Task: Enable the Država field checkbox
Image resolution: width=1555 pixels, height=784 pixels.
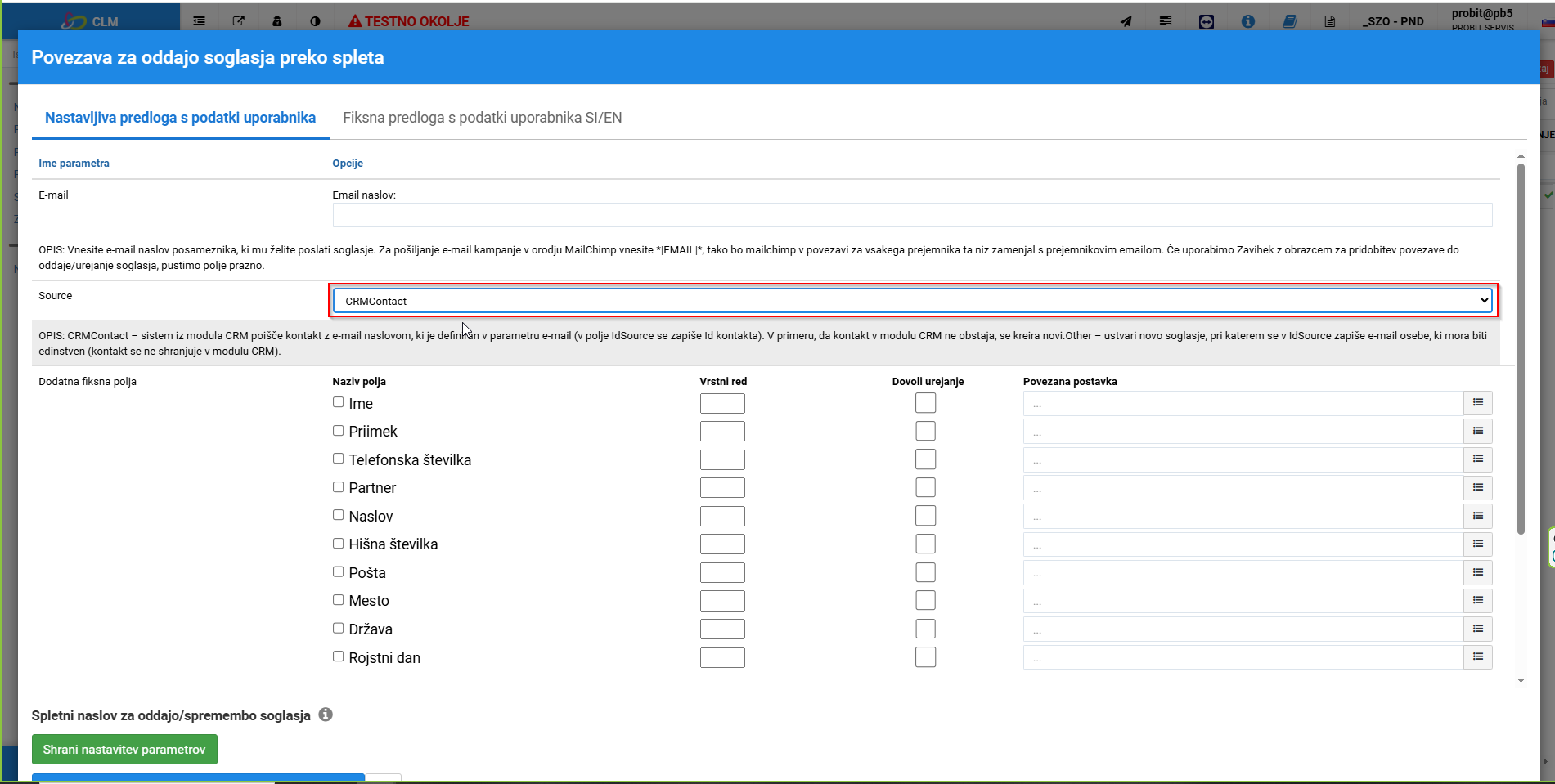Action: (x=338, y=628)
